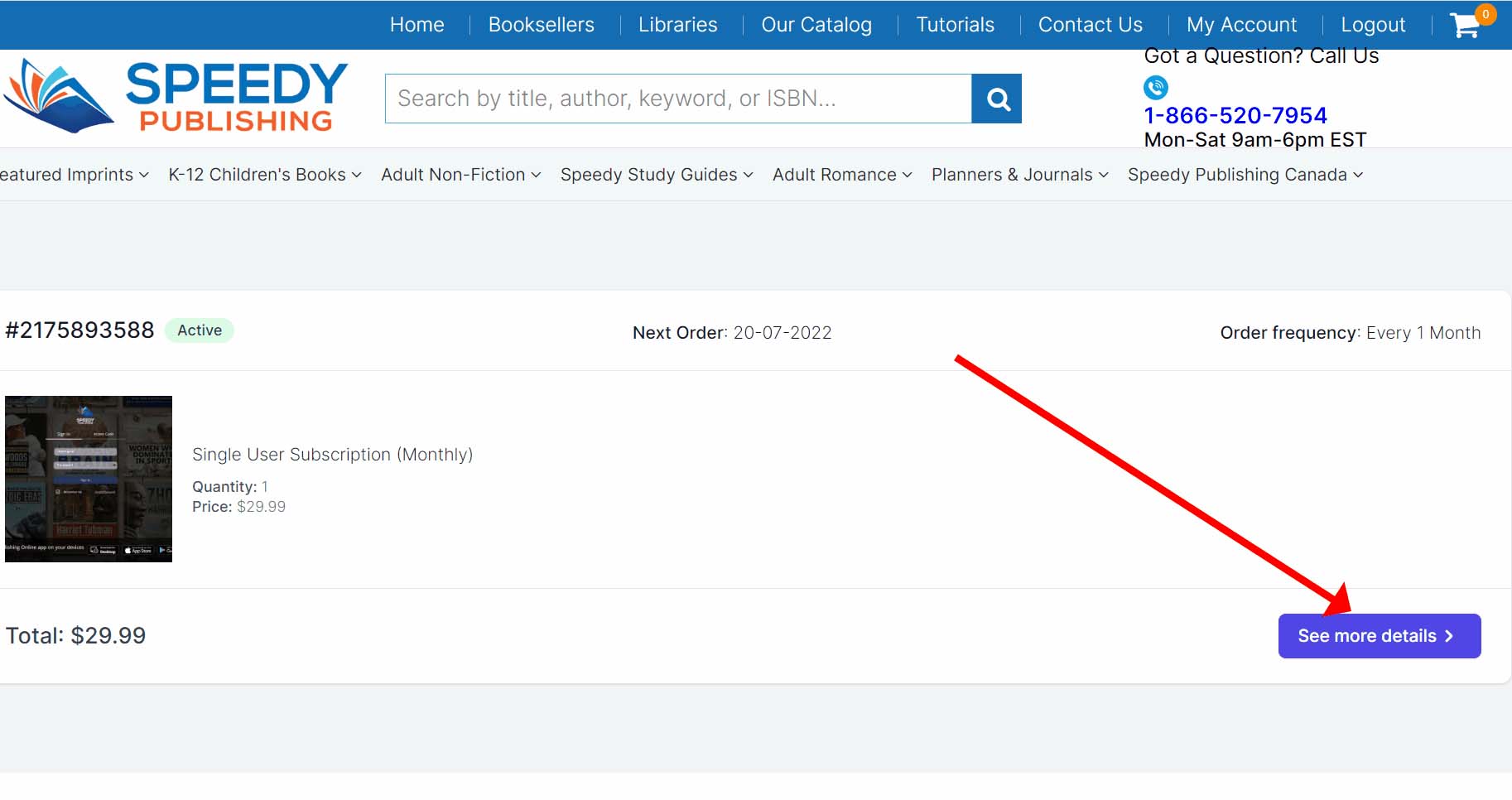Click the Next Order date 20-07-2022
This screenshot has width=1512, height=800.
pos(782,333)
